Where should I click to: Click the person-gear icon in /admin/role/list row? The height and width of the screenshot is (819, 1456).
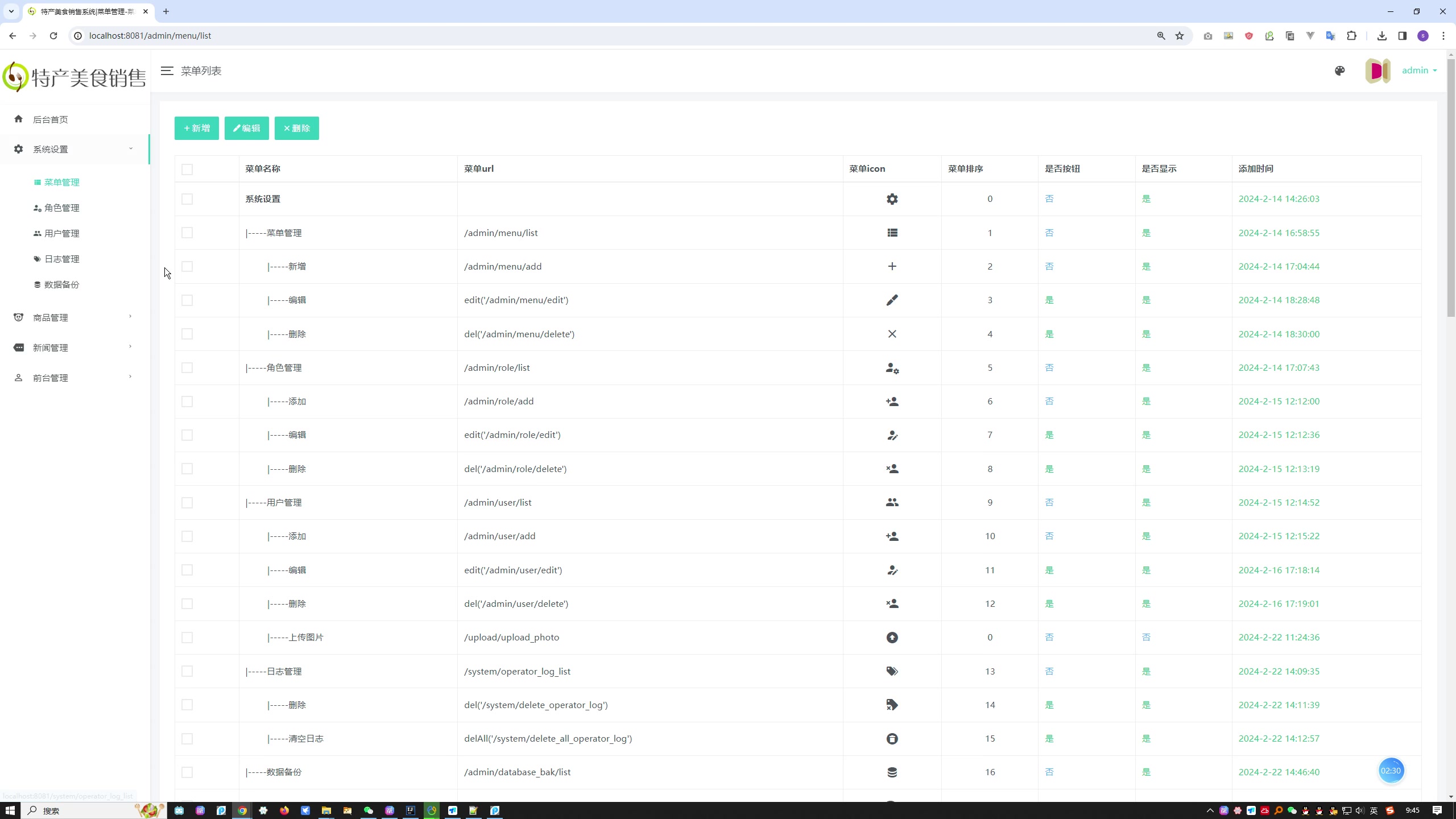click(892, 368)
